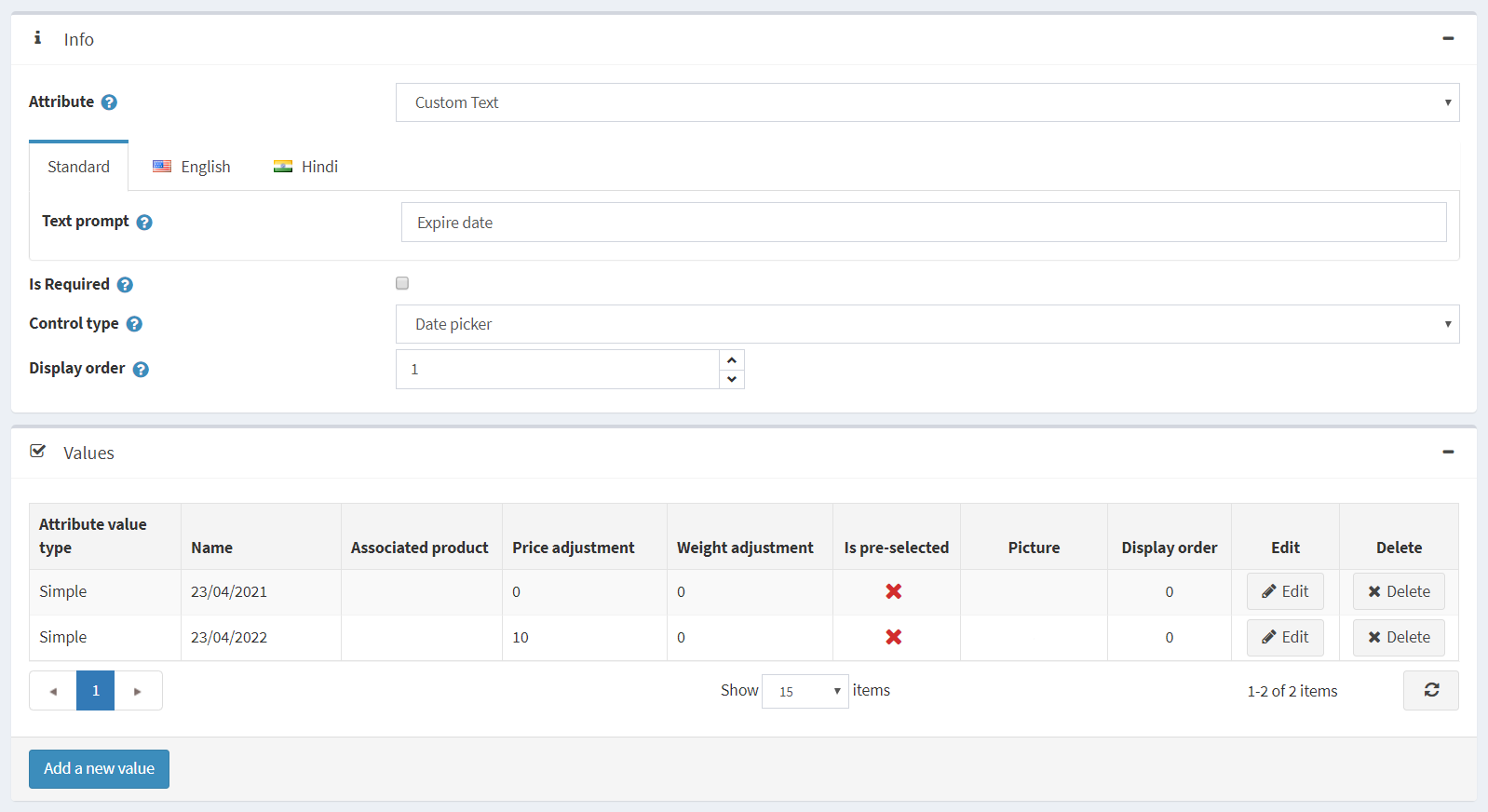
Task: Click the help icon next to Is Required
Action: pyautogui.click(x=125, y=285)
